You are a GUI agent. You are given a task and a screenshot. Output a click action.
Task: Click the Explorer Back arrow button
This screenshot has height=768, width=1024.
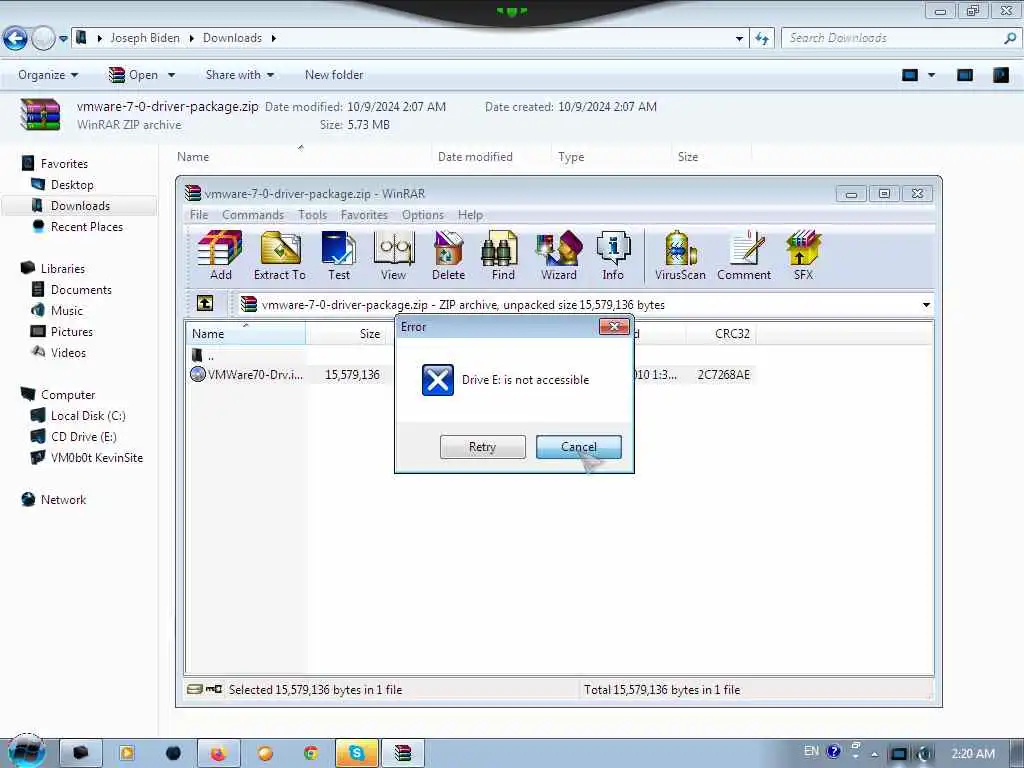15,39
